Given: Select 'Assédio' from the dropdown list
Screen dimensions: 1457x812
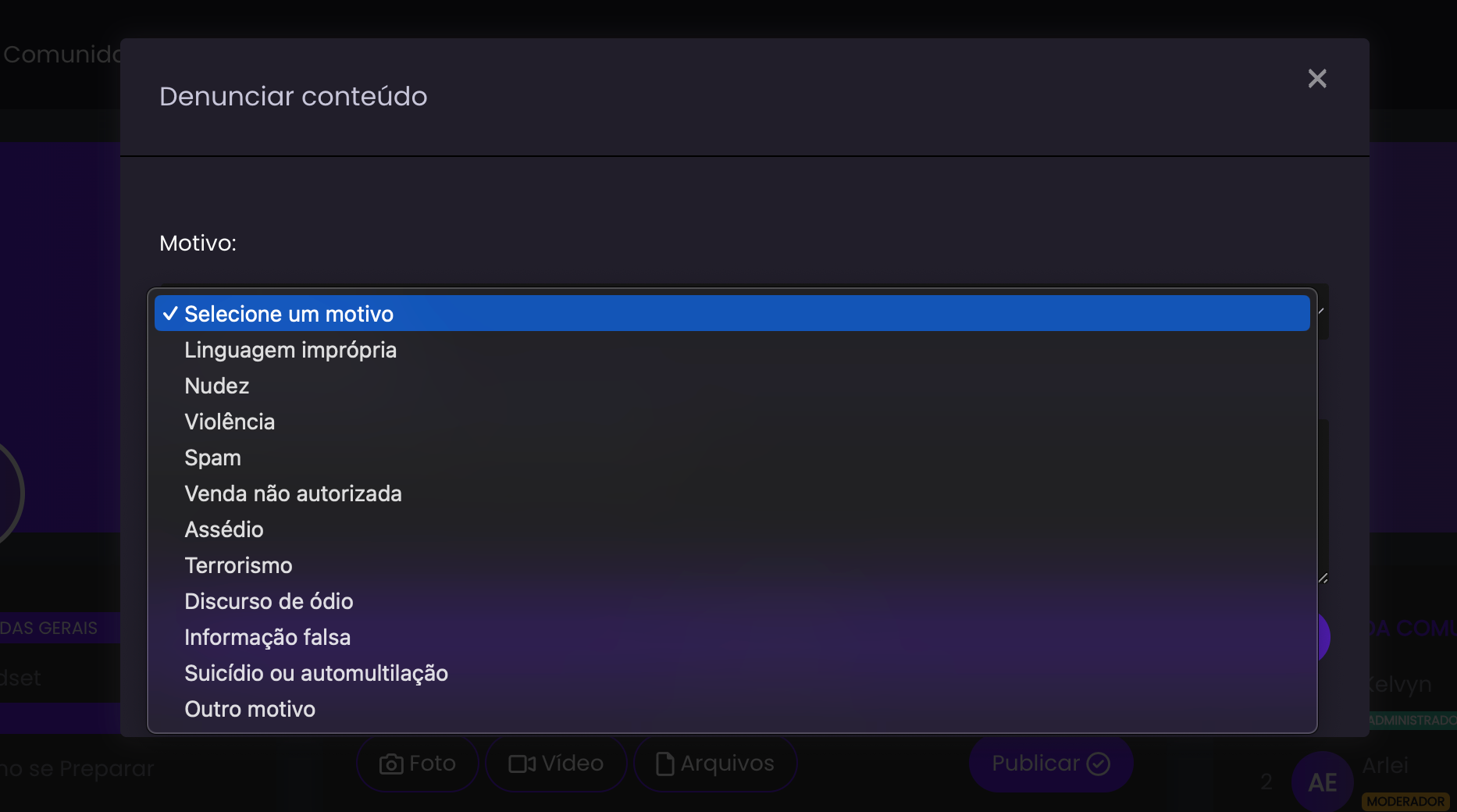Looking at the screenshot, I should (x=224, y=529).
